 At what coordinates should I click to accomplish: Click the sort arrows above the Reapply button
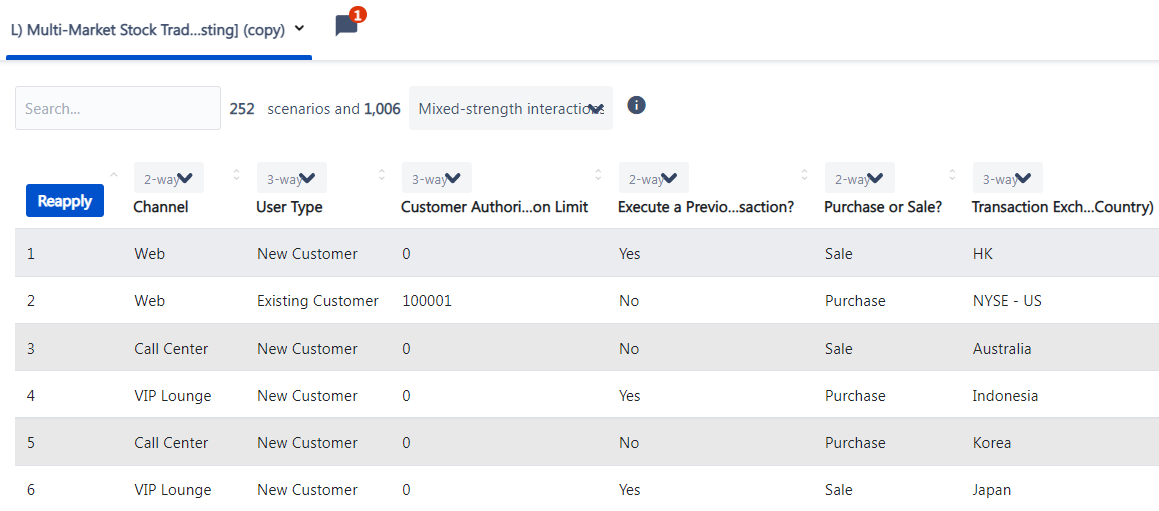pyautogui.click(x=113, y=175)
